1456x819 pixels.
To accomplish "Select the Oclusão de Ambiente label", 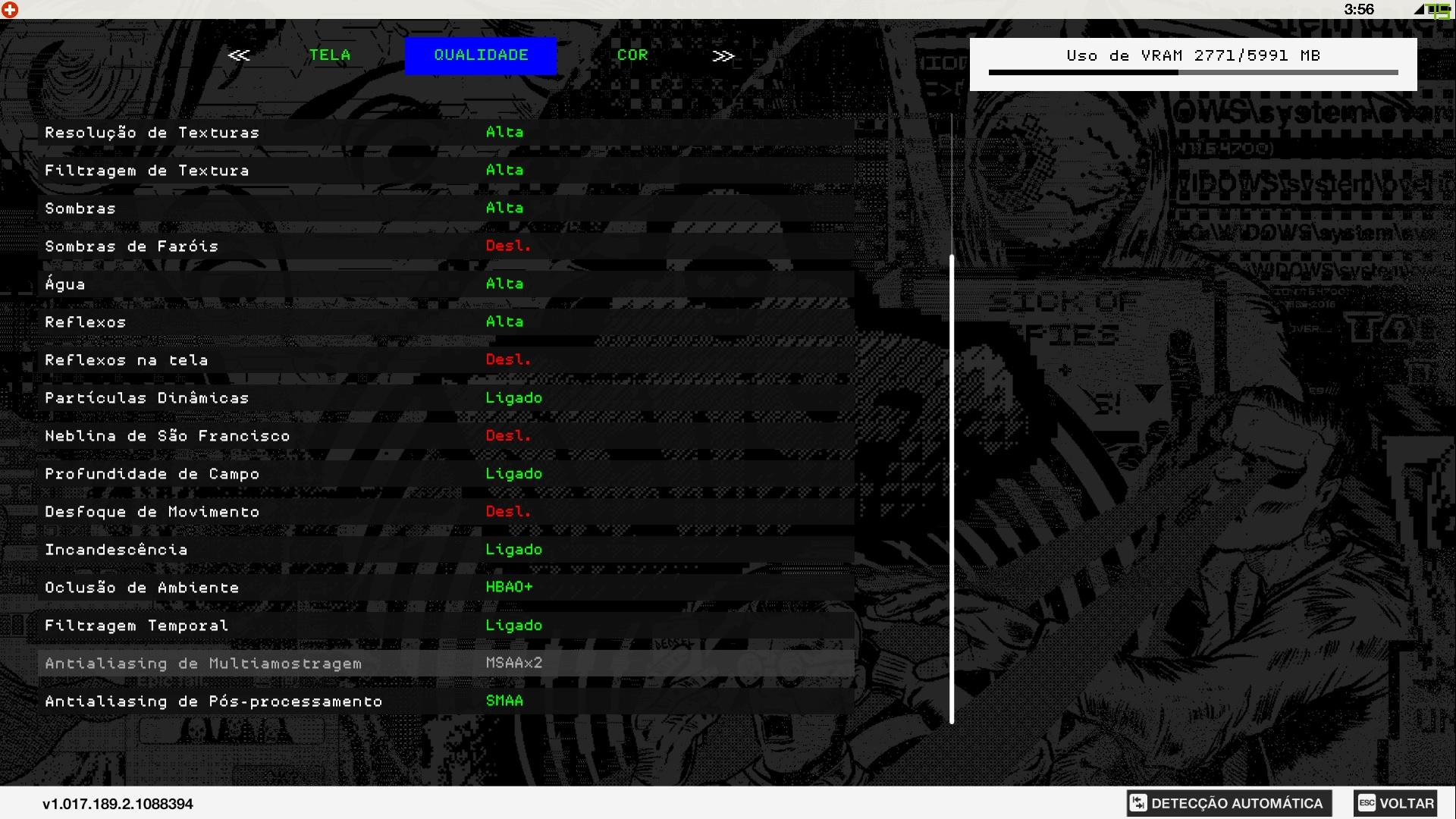I will tap(142, 588).
